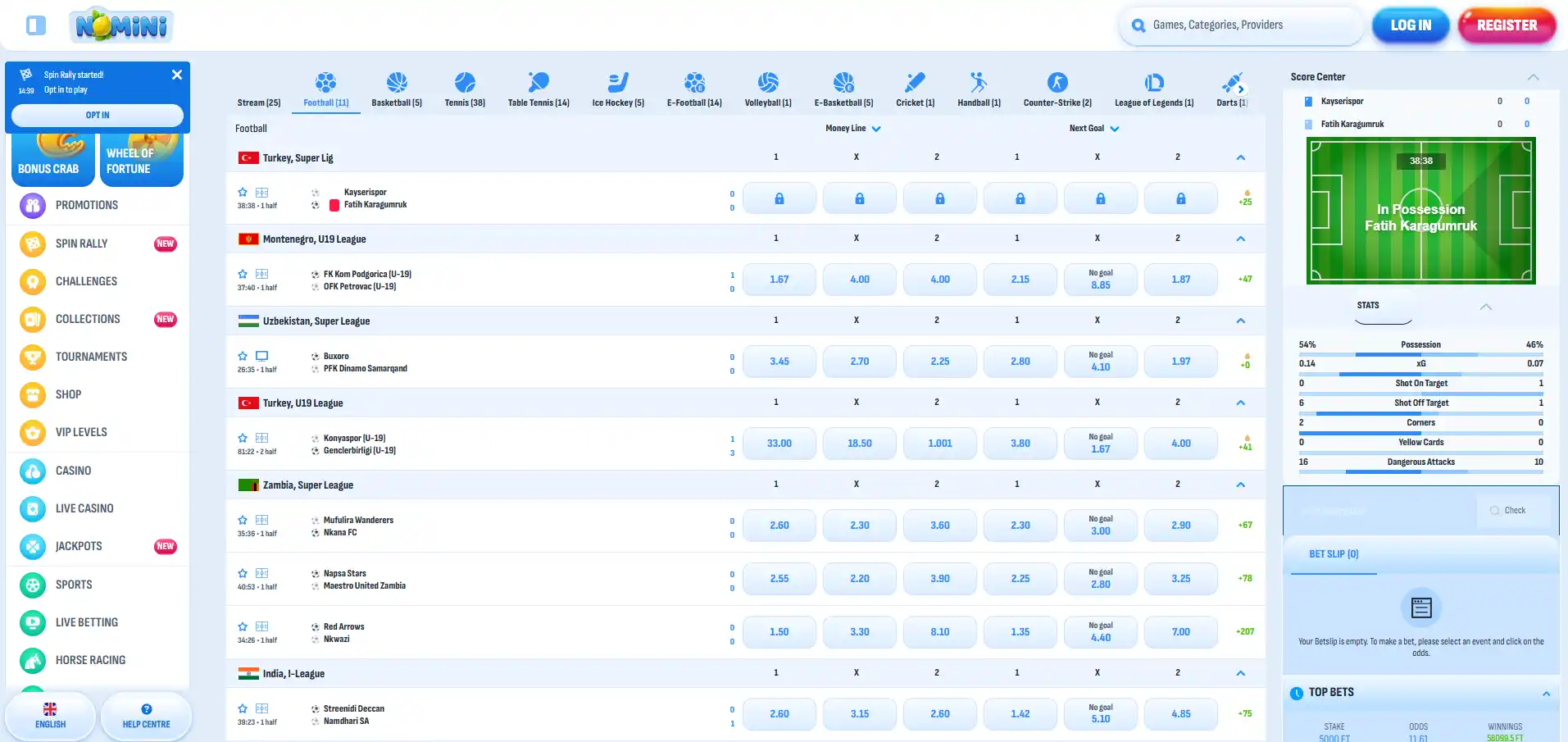1568x742 pixels.
Task: Collapse the Uzbekistan, Super League section
Action: (x=1241, y=321)
